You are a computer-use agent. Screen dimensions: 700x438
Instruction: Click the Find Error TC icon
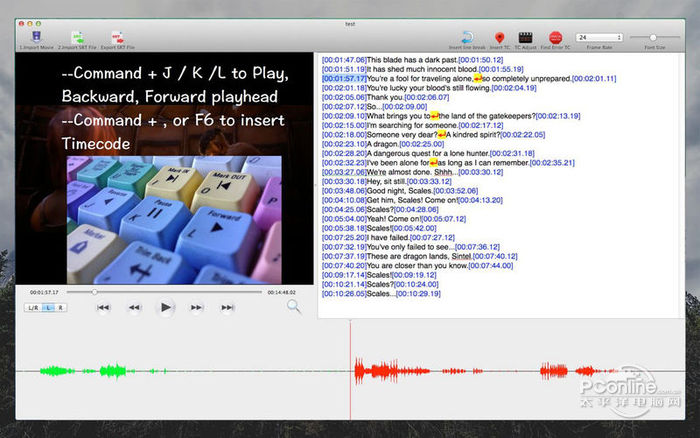[555, 37]
